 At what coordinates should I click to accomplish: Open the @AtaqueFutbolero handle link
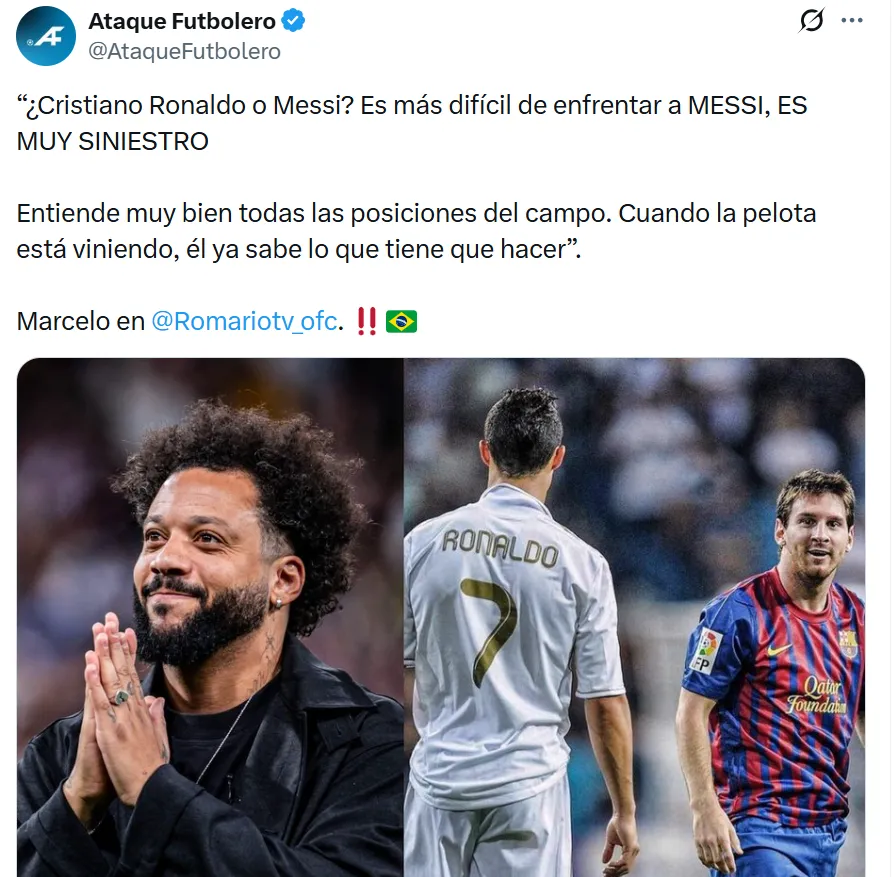pyautogui.click(x=184, y=51)
